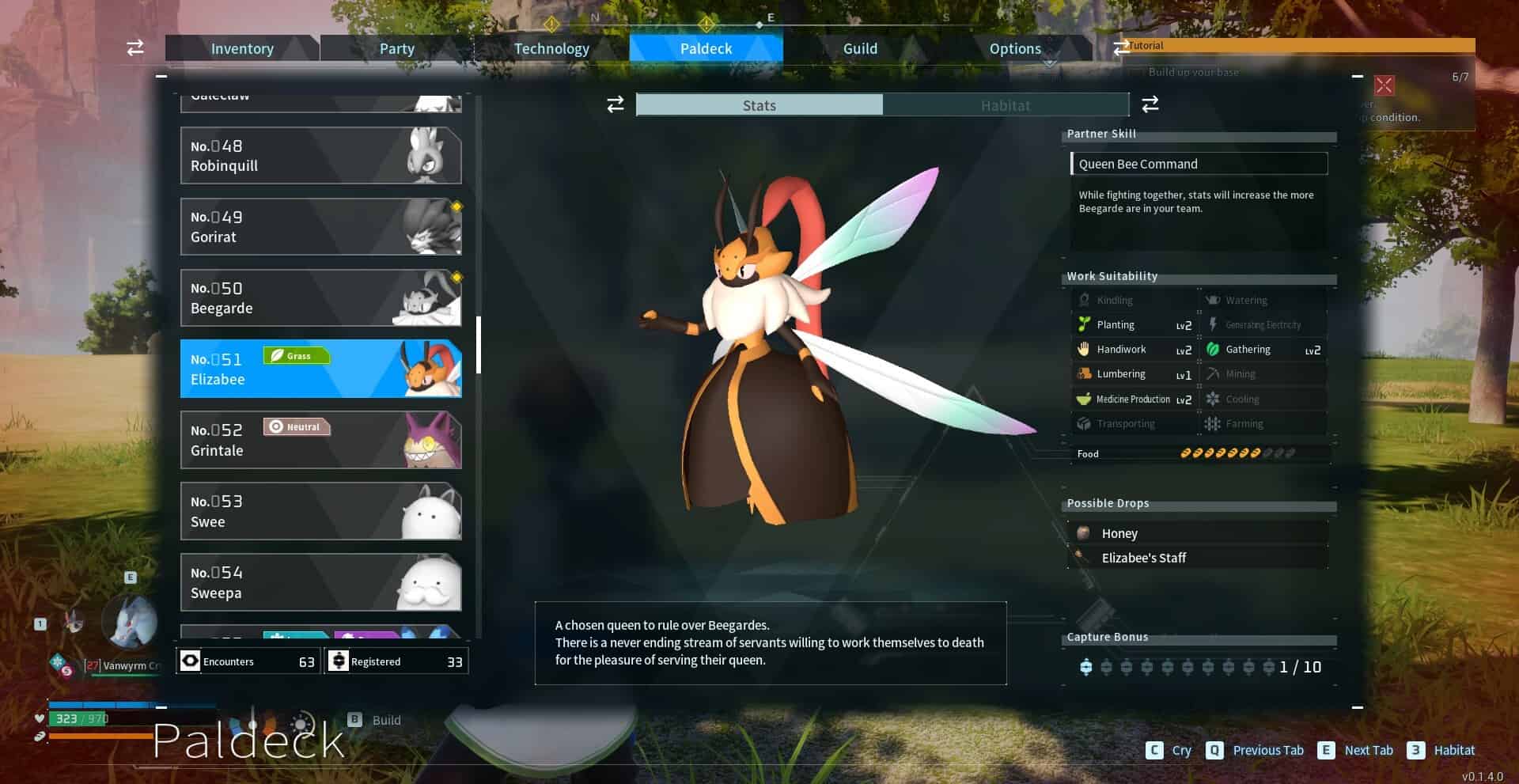Switch to the Party tab

click(396, 48)
